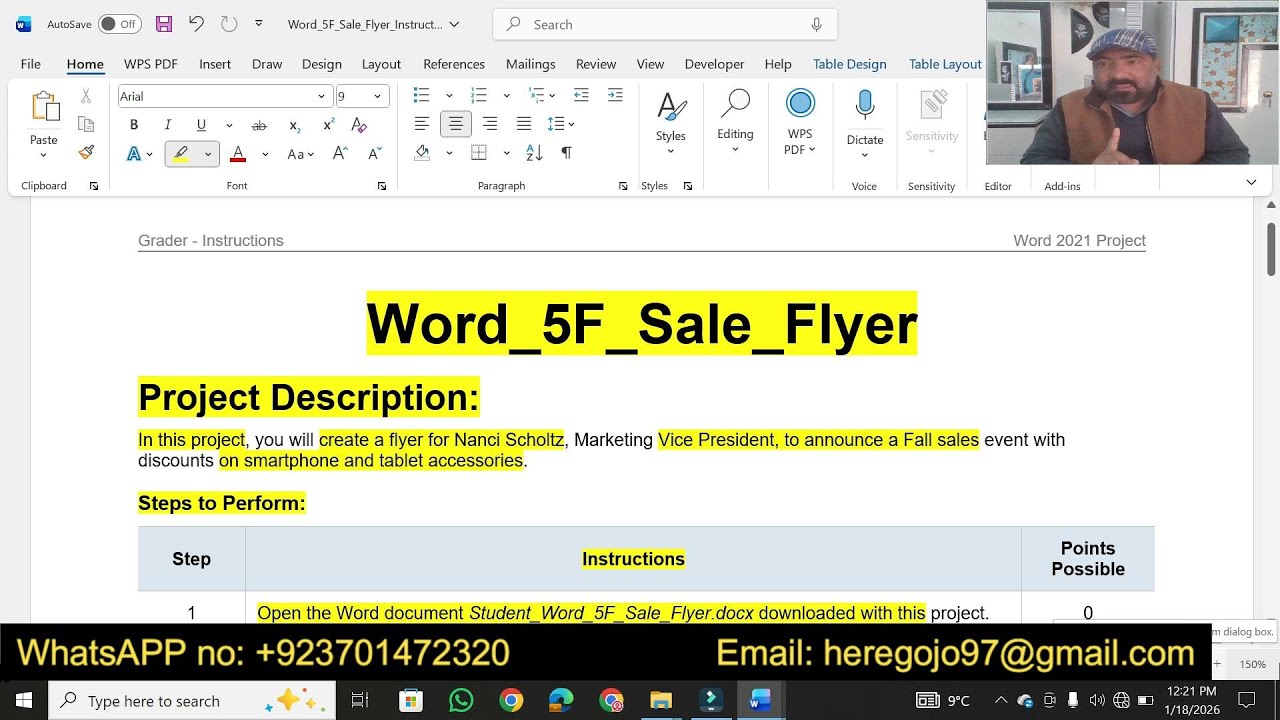Toggle Bold formatting
1280x720 pixels.
pyautogui.click(x=134, y=125)
